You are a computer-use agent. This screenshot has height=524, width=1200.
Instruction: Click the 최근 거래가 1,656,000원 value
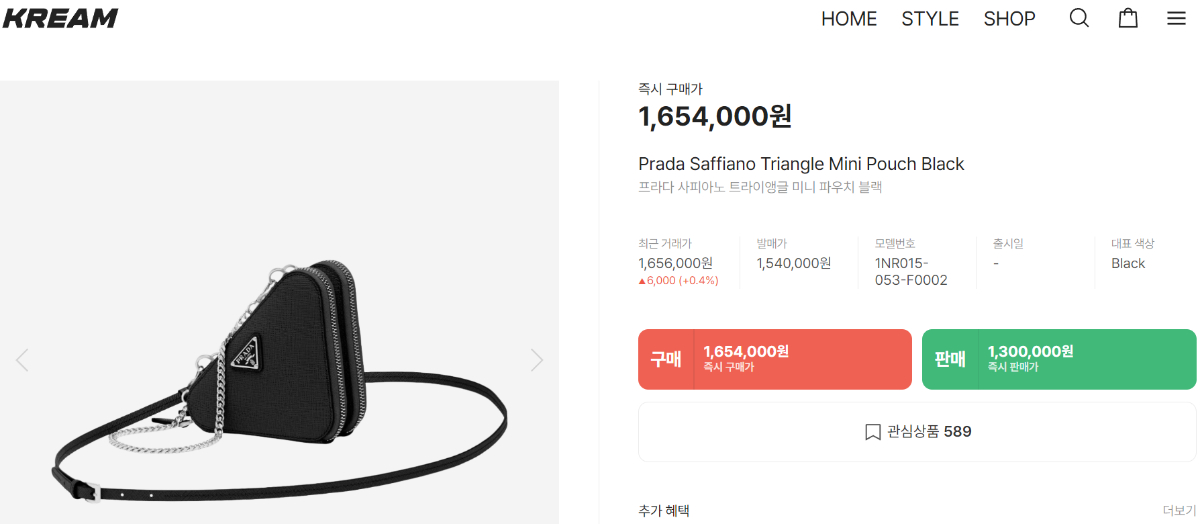pos(675,263)
